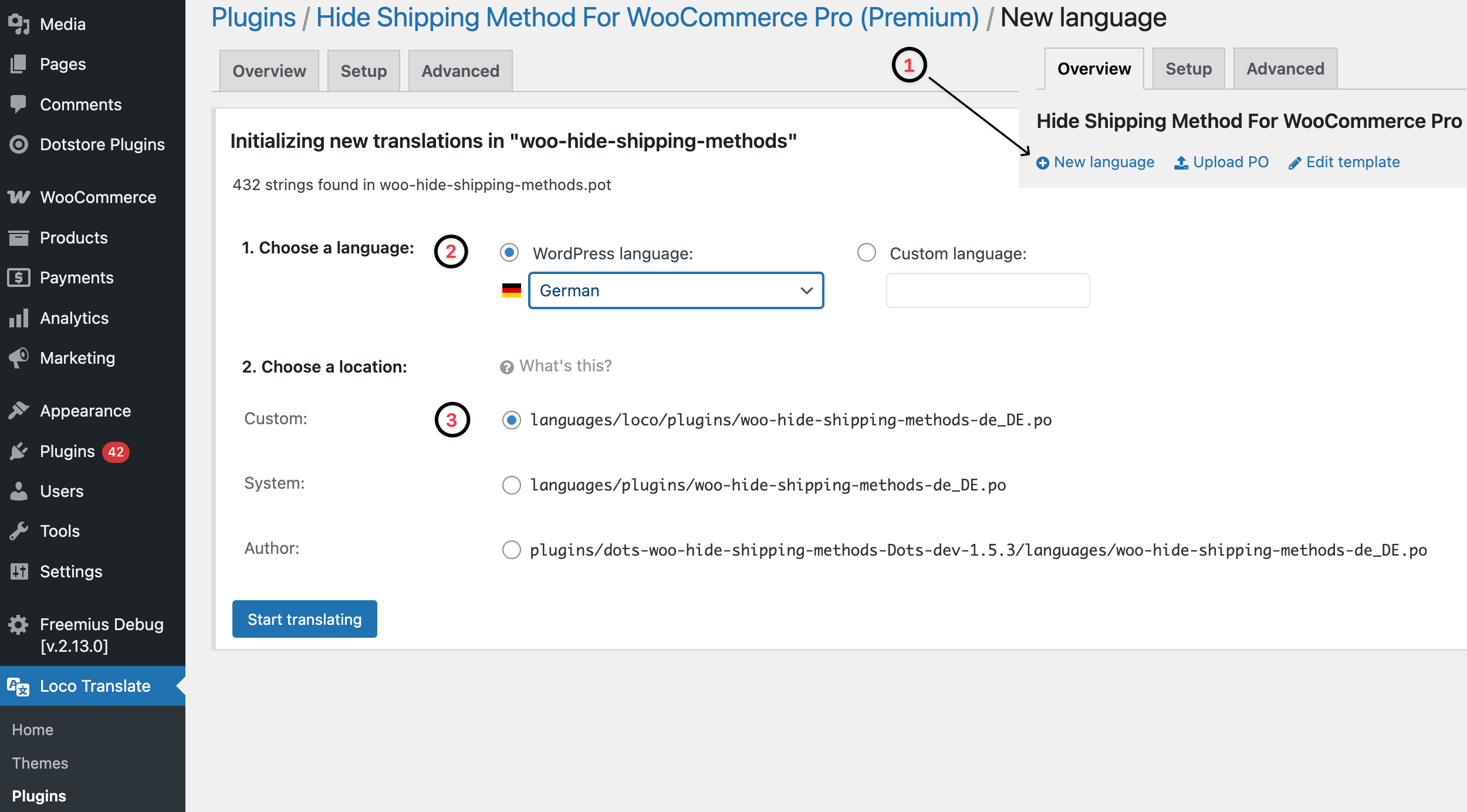The height and width of the screenshot is (812, 1467).
Task: Click the What's this help icon
Action: [x=506, y=366]
